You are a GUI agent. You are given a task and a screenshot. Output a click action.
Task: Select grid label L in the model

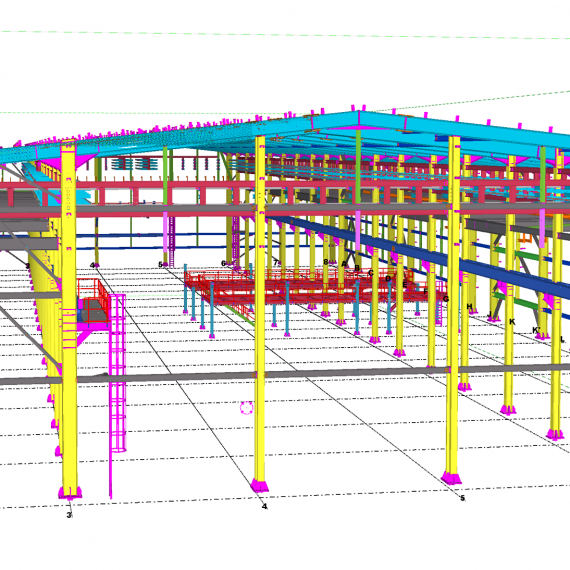click(562, 340)
